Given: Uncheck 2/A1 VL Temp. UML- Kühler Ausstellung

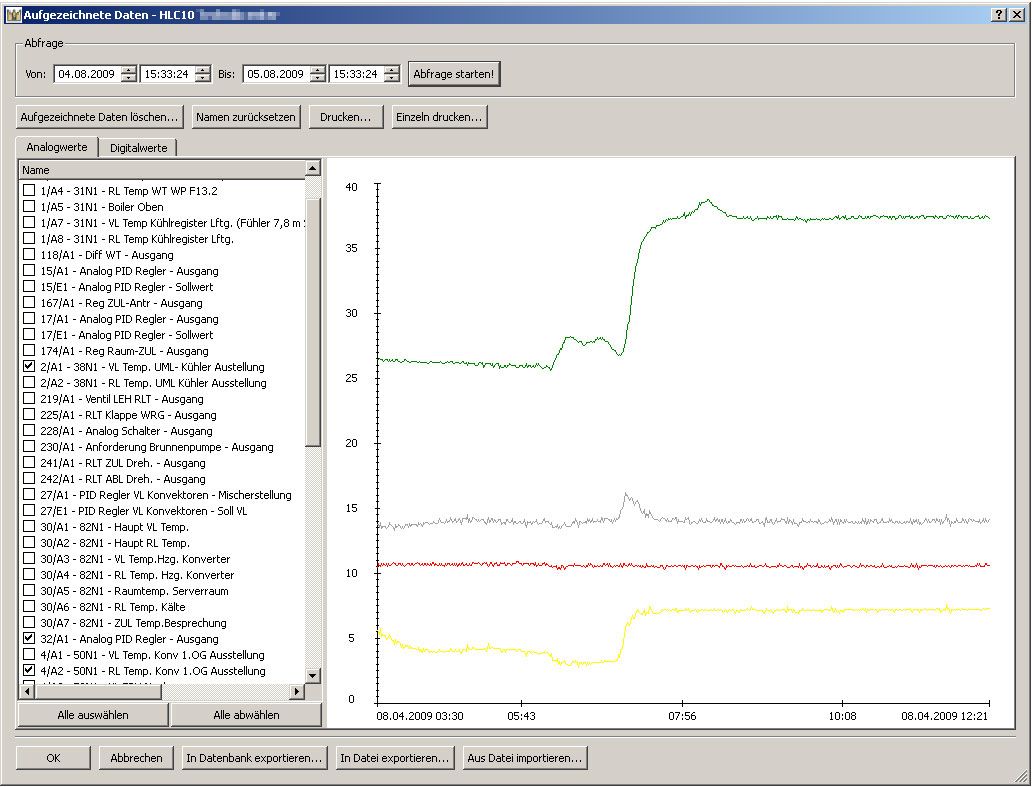Looking at the screenshot, I should pyautogui.click(x=29, y=367).
